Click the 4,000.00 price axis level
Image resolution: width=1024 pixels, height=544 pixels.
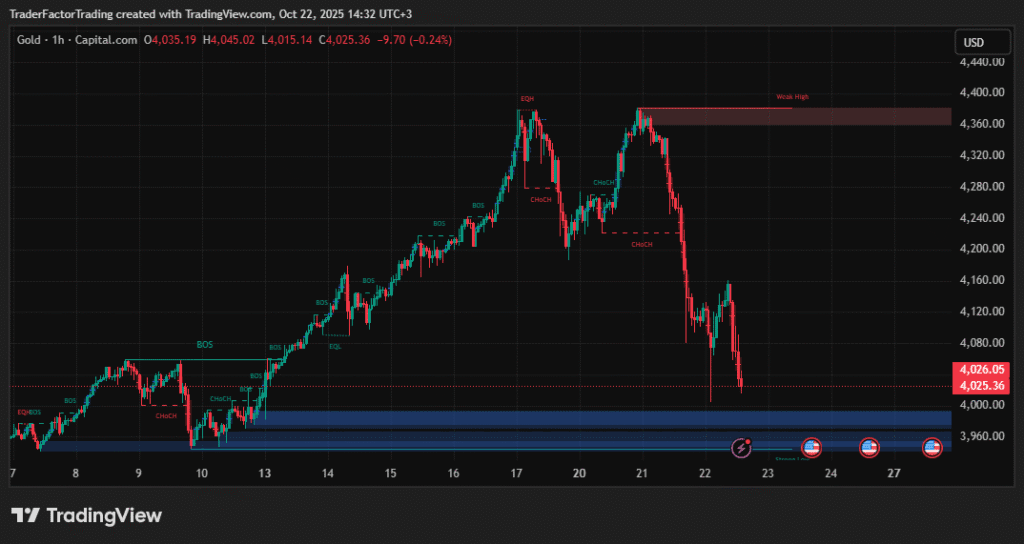point(980,405)
